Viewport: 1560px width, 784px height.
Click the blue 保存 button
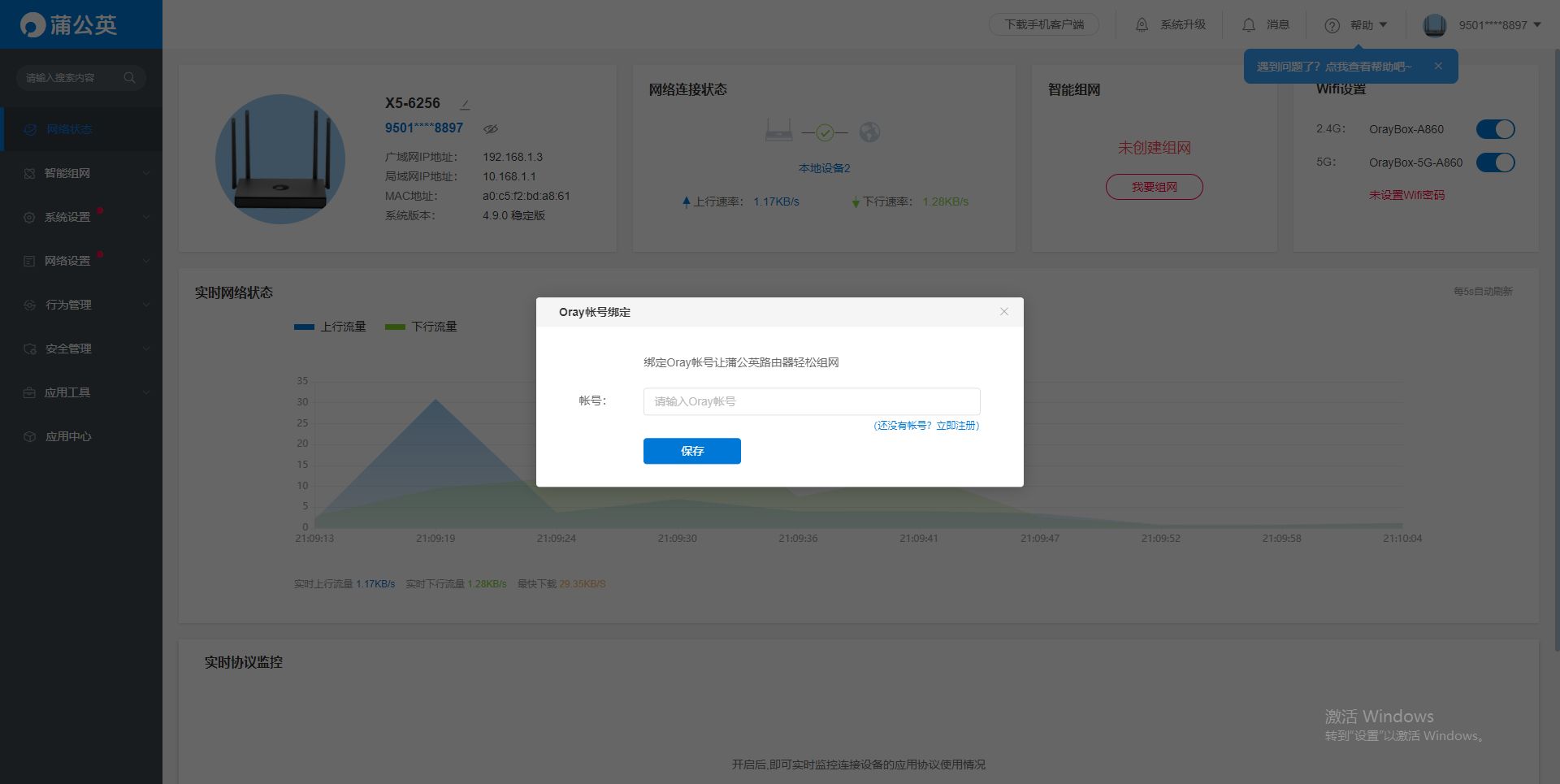(x=691, y=451)
